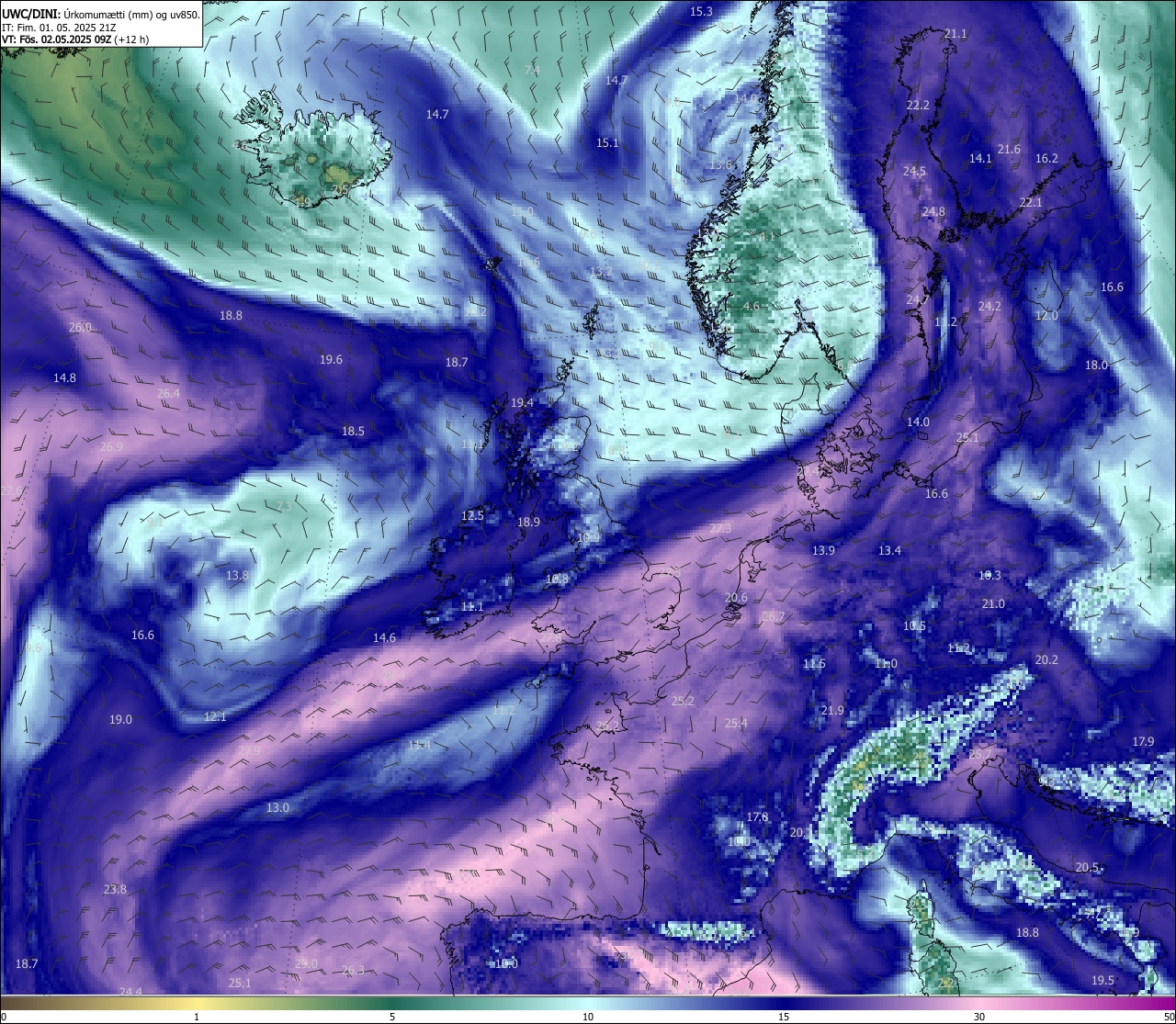Select the IT: Fim. 01. 05. 2025 21Z line
The height and width of the screenshot is (1024, 1176).
pos(59,28)
